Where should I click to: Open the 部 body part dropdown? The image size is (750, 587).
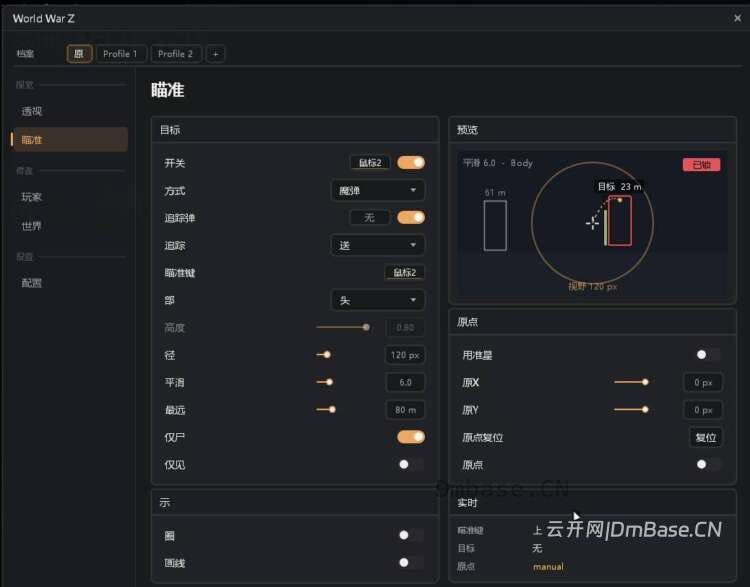click(x=377, y=300)
